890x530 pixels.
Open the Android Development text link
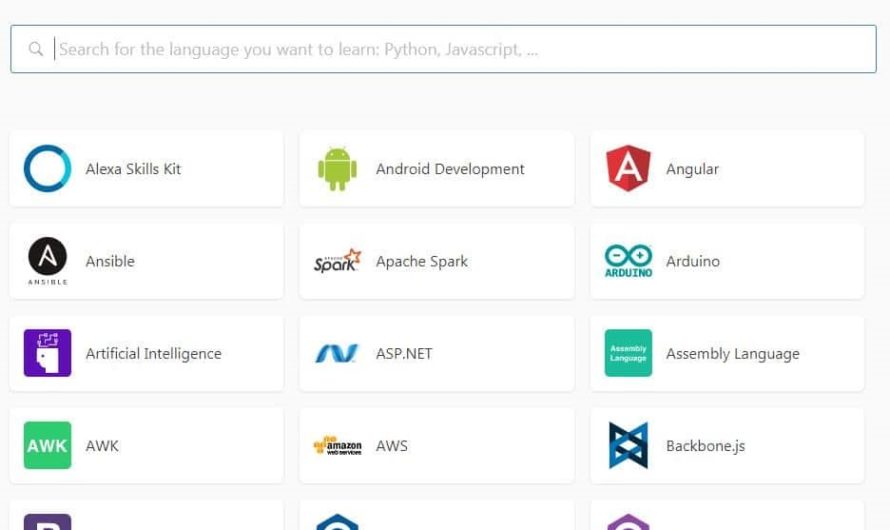(450, 169)
